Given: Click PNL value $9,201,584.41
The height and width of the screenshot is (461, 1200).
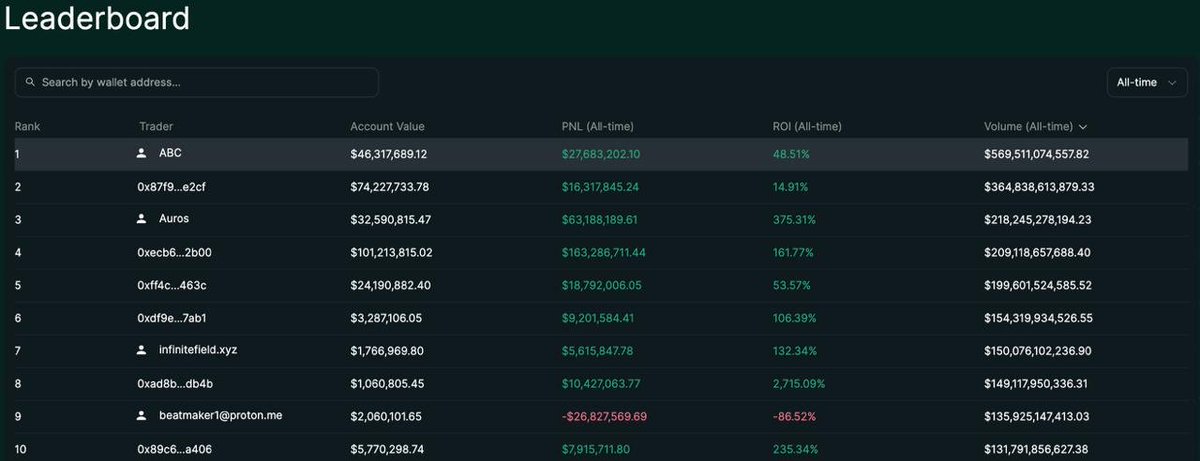Looking at the screenshot, I should 597,318.
